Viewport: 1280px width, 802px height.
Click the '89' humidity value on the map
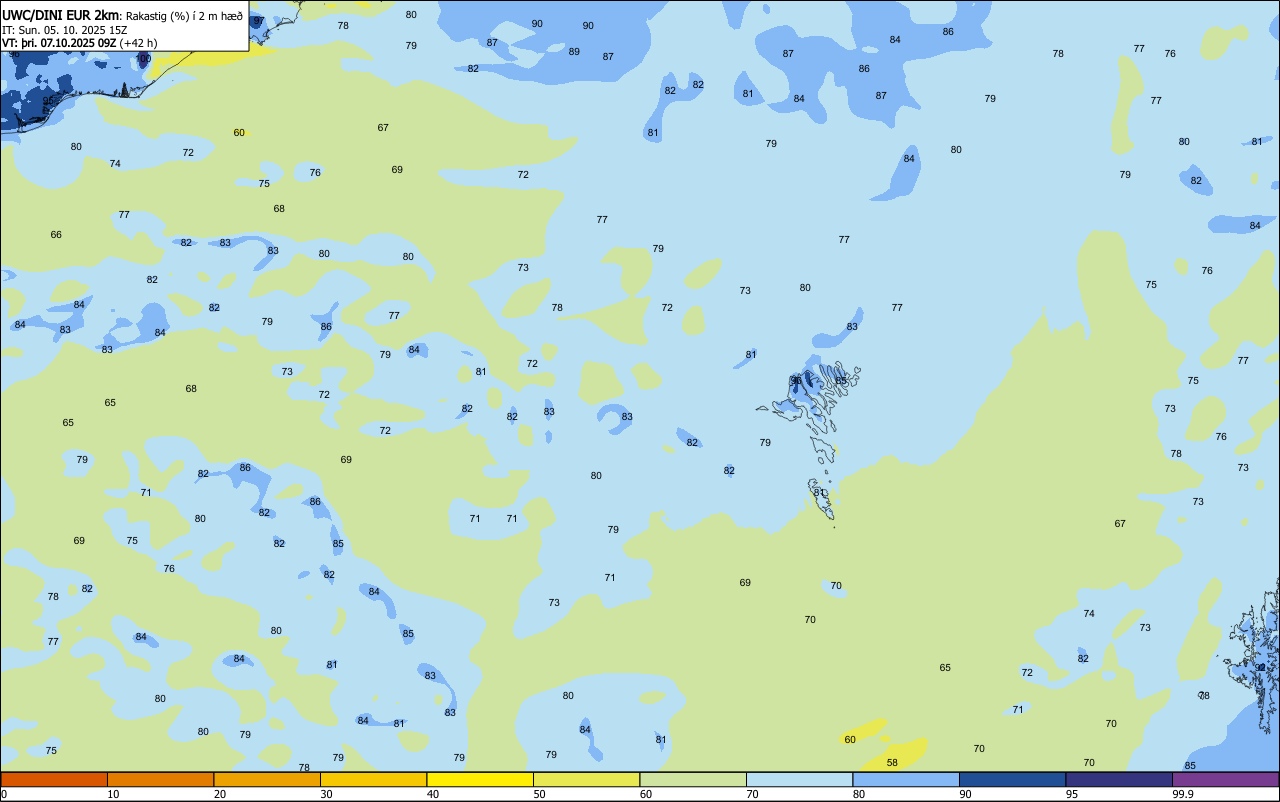click(574, 51)
